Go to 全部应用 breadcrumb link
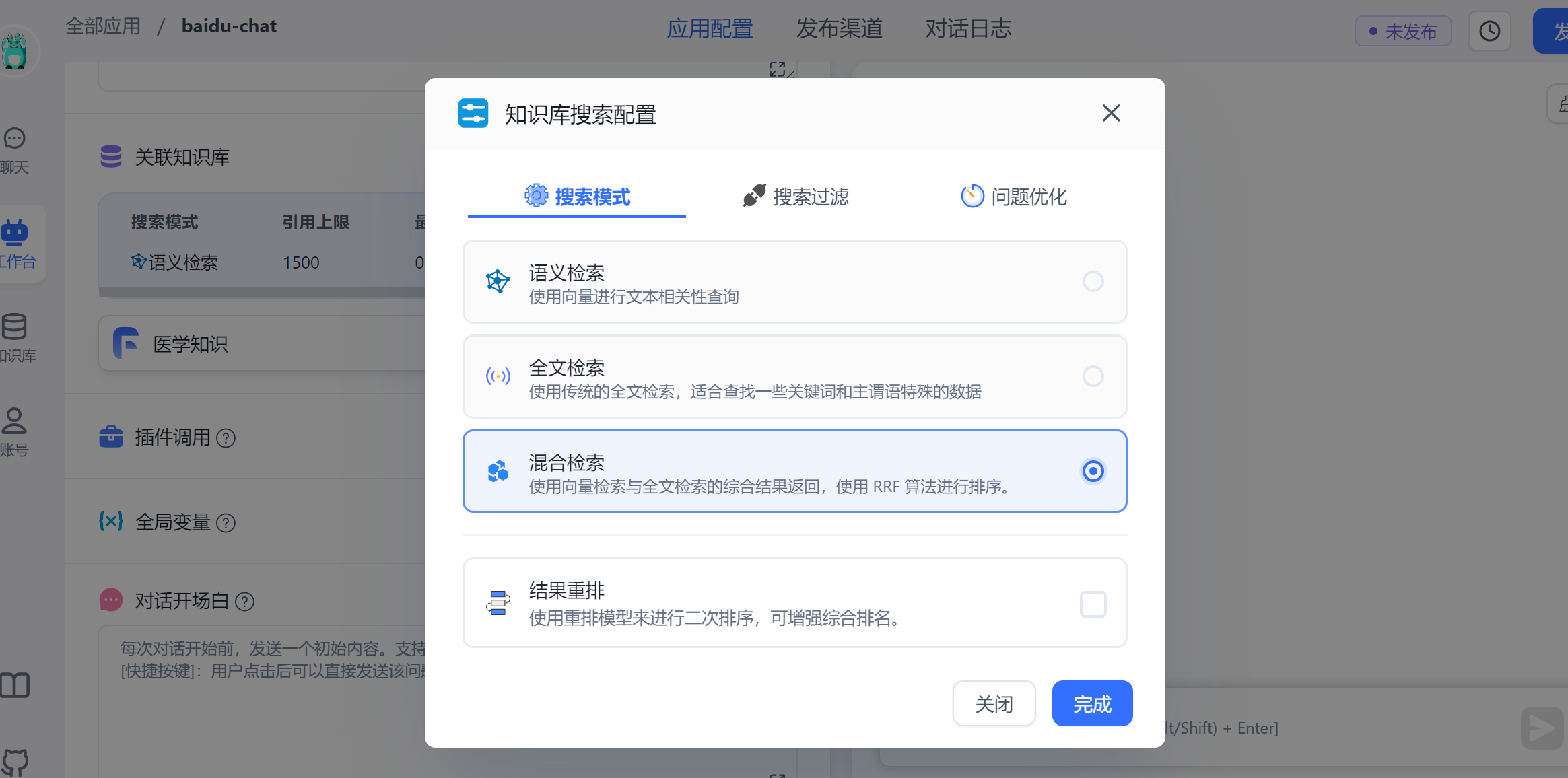The width and height of the screenshot is (1568, 778). pyautogui.click(x=103, y=26)
